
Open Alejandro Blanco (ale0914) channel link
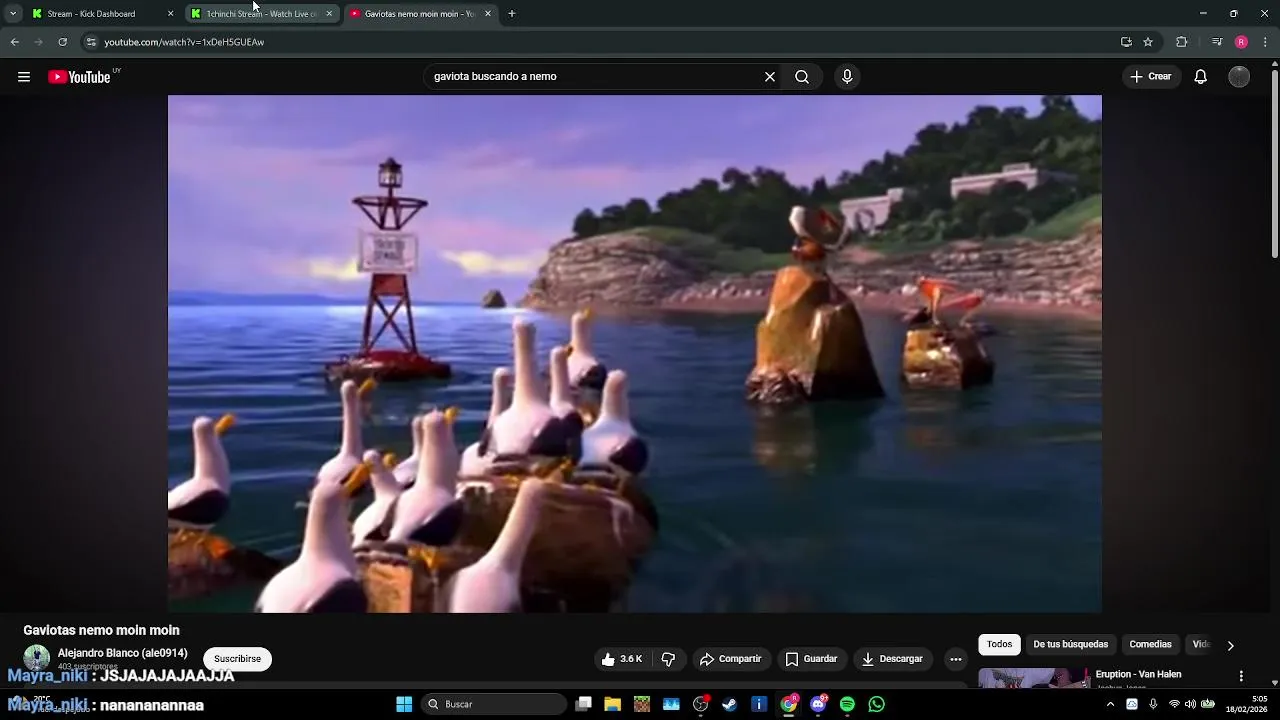(x=122, y=653)
